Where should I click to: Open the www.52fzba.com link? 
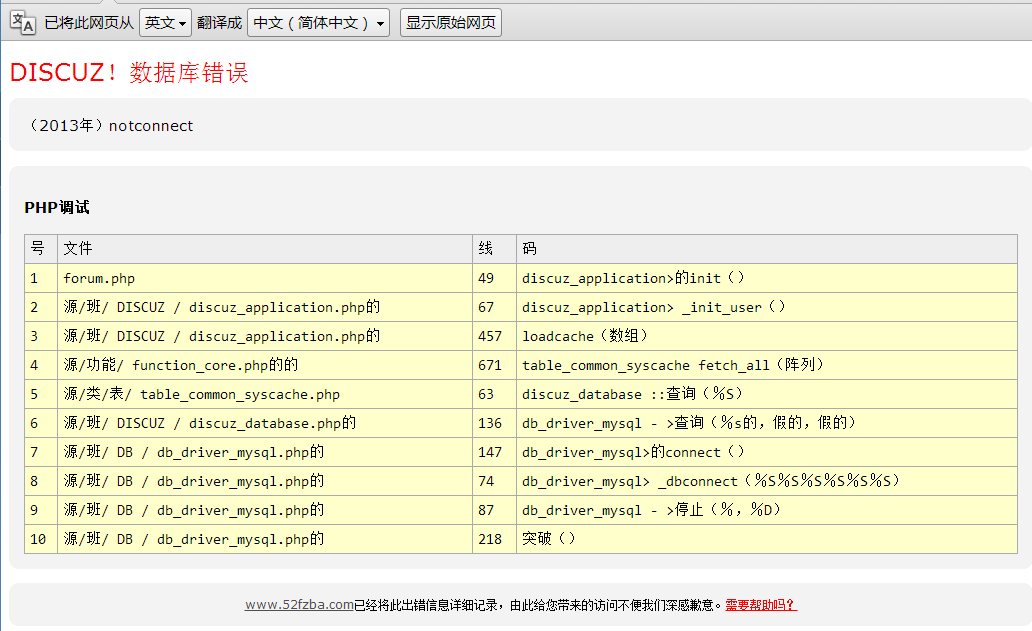(299, 605)
